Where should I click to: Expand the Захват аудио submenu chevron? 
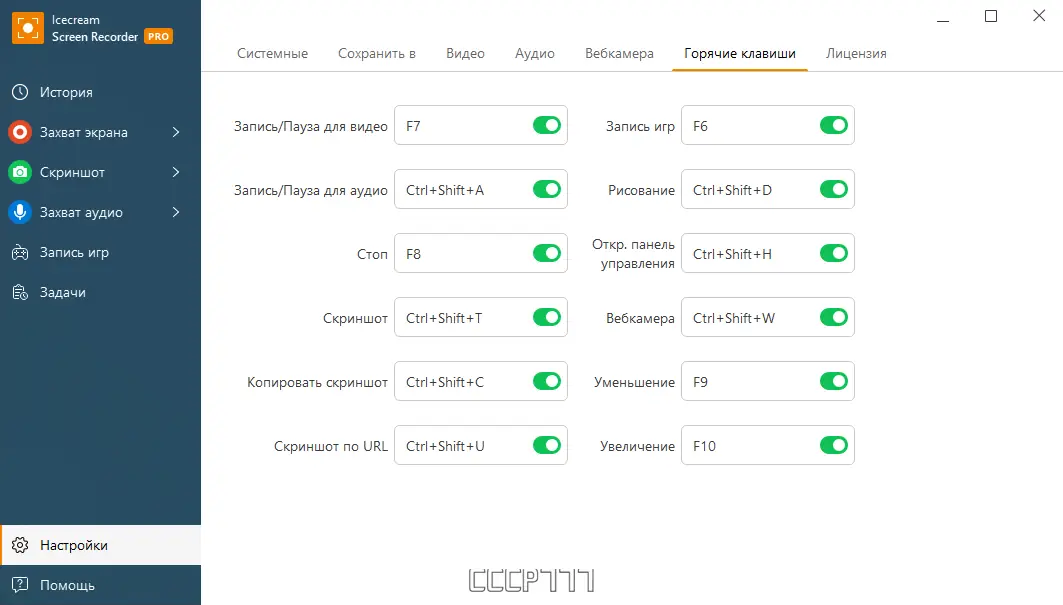[x=176, y=212]
